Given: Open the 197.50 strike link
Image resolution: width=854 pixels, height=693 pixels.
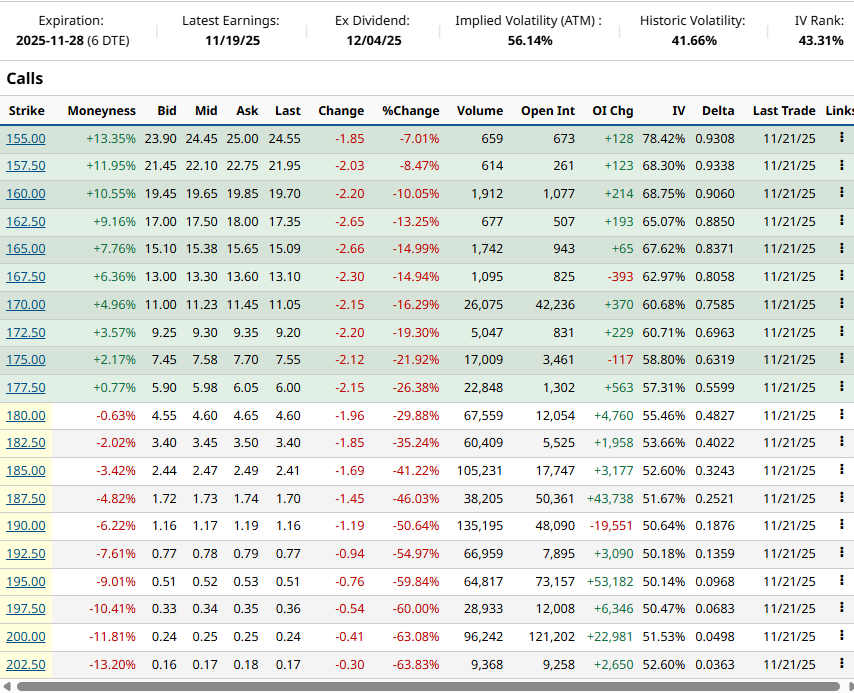Looking at the screenshot, I should click(x=26, y=609).
